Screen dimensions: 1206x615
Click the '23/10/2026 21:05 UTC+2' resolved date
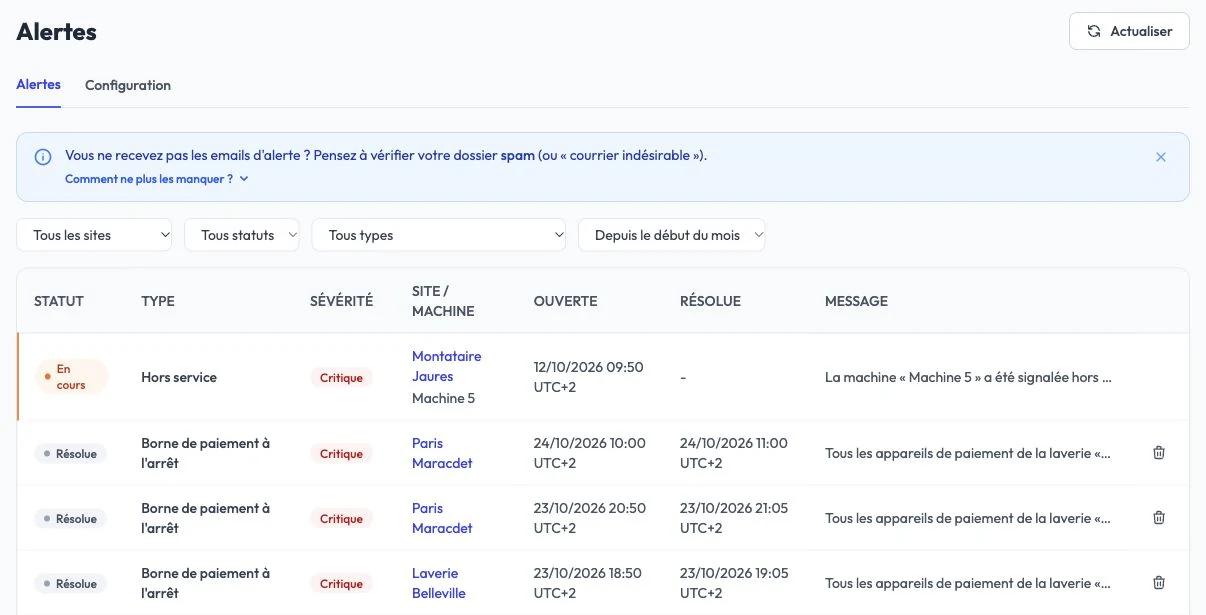point(734,518)
